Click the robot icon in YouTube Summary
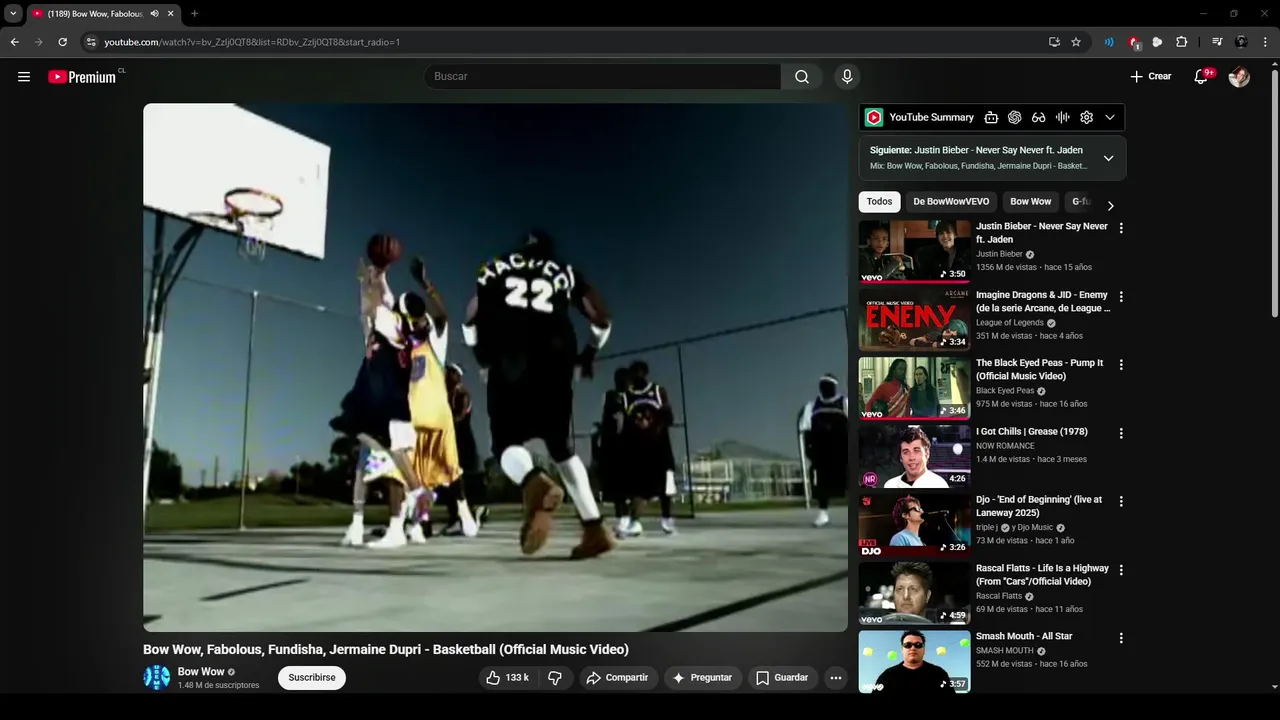The width and height of the screenshot is (1280, 720). 991,117
